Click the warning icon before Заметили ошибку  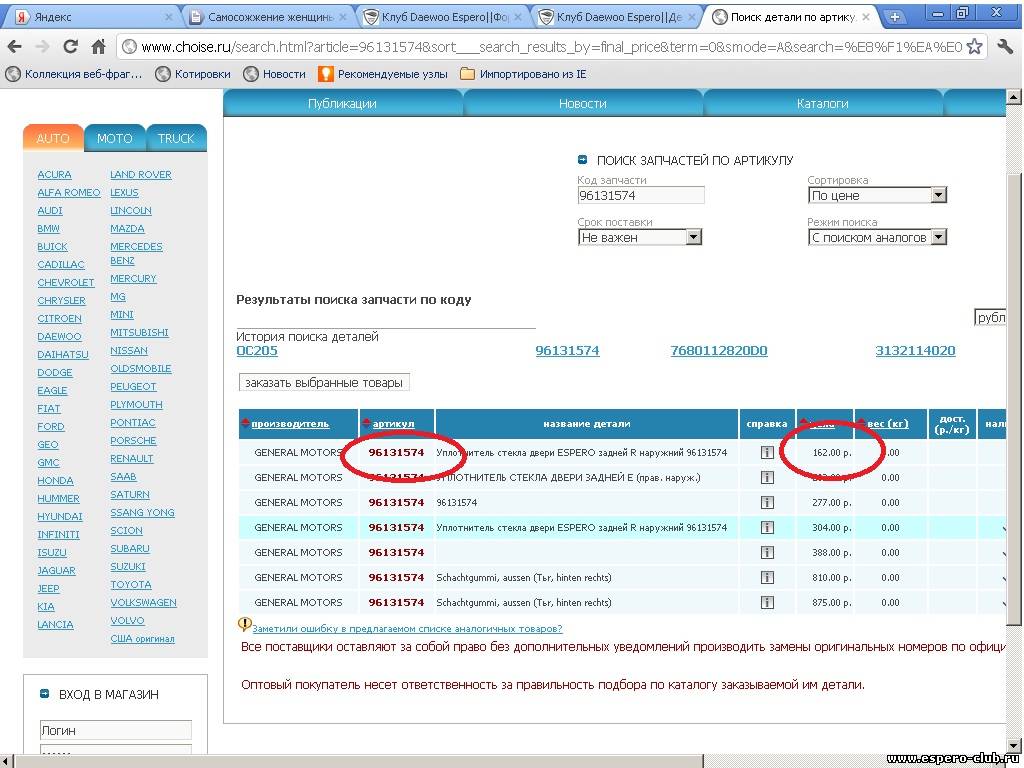tap(244, 625)
